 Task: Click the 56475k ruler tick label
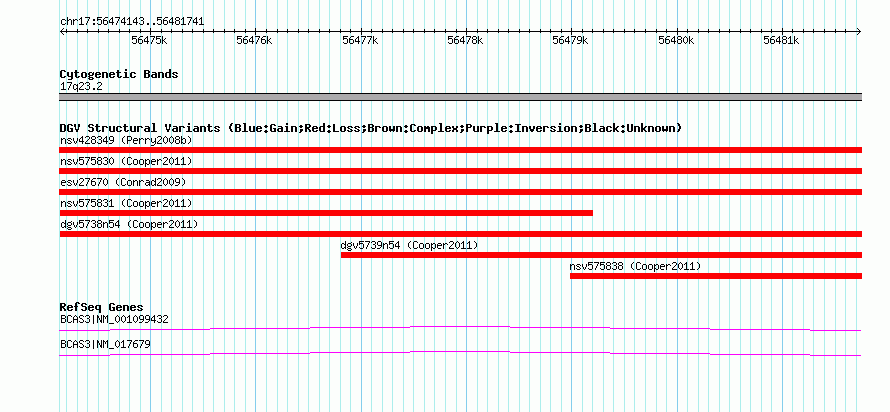coord(149,40)
